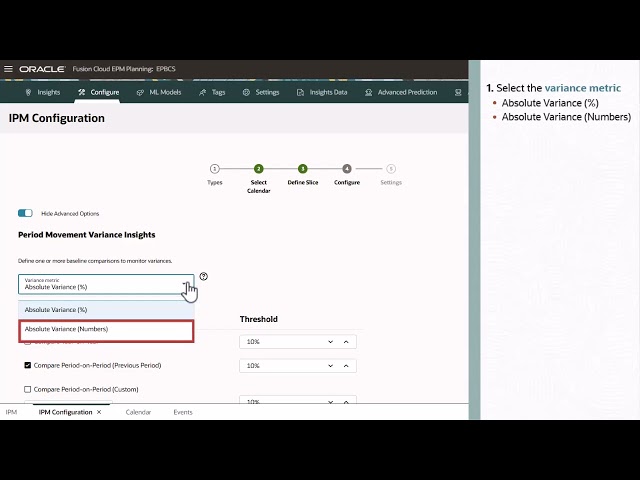Select the IPM Configuration bottom tab
Viewport: 640px width, 480px height.
click(x=65, y=412)
